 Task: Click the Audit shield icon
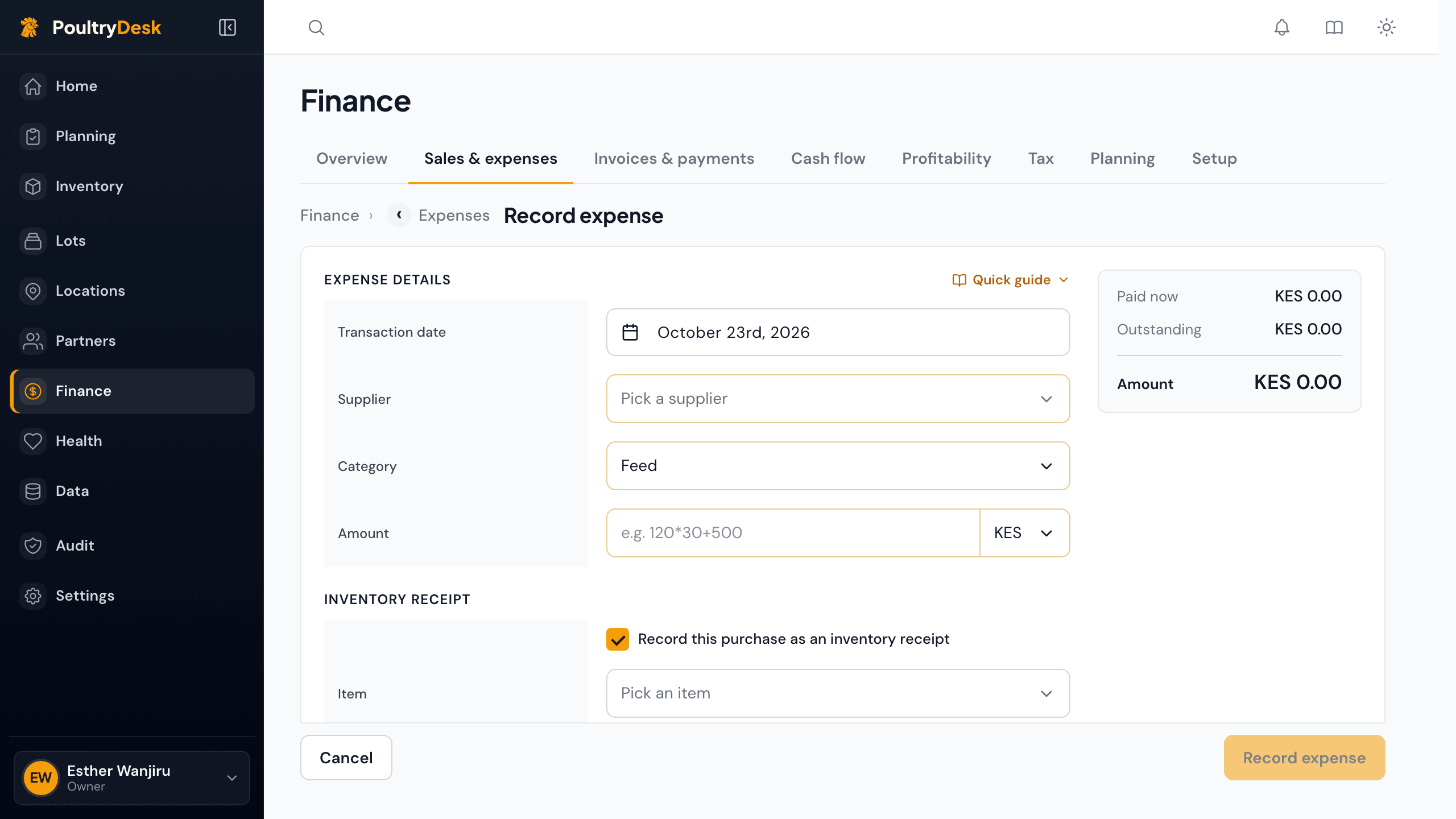click(x=33, y=546)
